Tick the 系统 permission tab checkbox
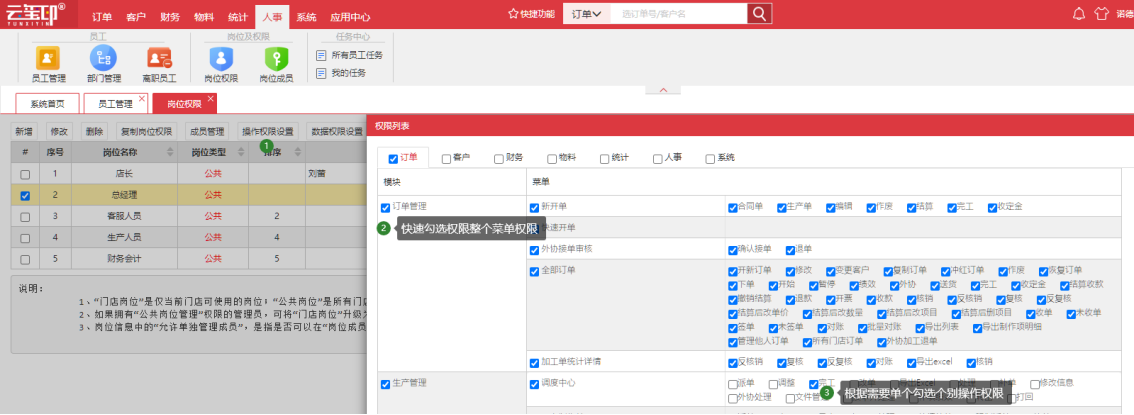The height and width of the screenshot is (415, 1134). [710, 158]
